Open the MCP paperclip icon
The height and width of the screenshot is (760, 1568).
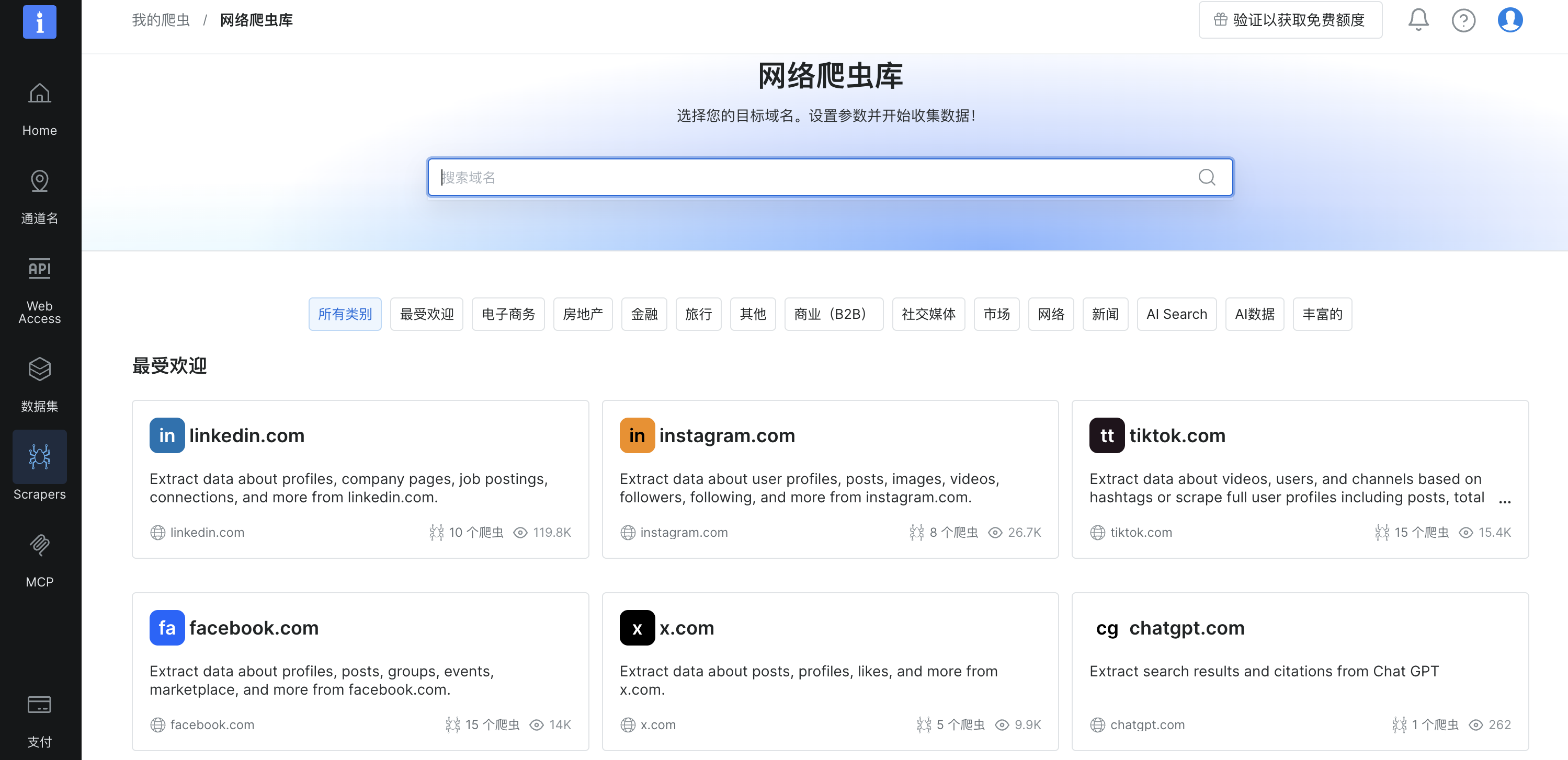point(40,545)
